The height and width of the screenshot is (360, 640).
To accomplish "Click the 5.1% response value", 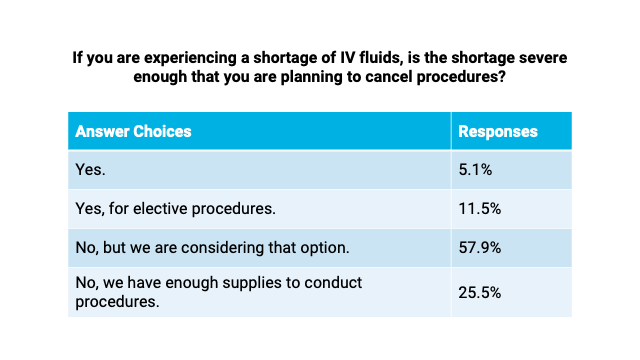I will pyautogui.click(x=475, y=169).
